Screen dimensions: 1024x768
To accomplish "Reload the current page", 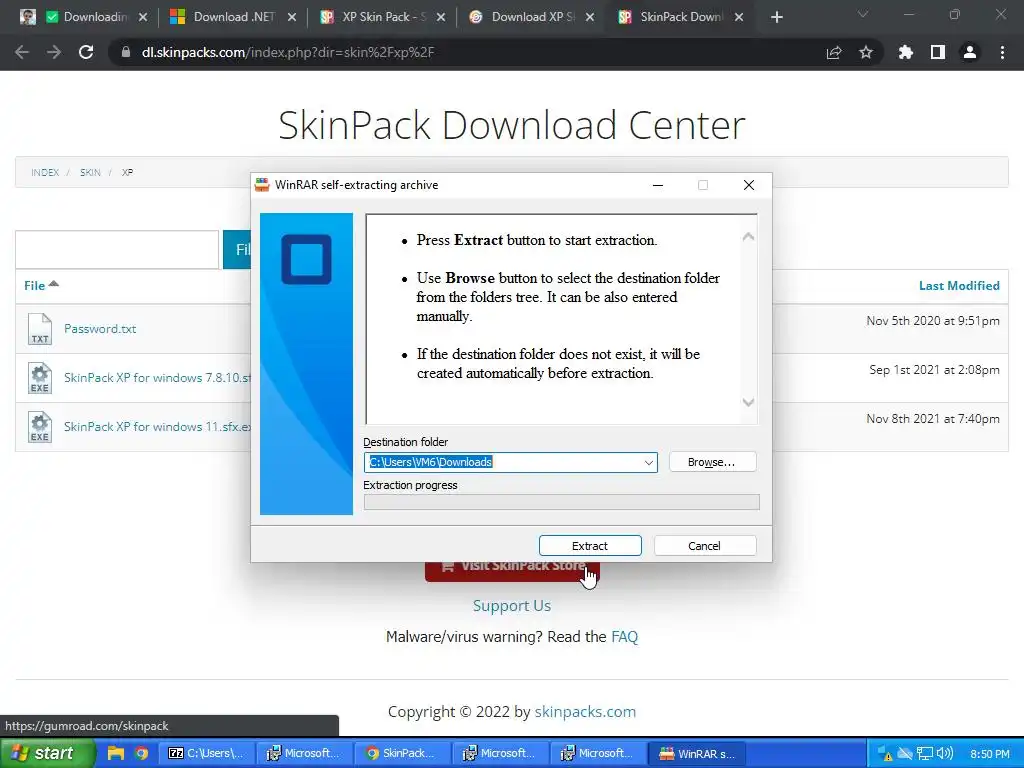I will pyautogui.click(x=86, y=52).
